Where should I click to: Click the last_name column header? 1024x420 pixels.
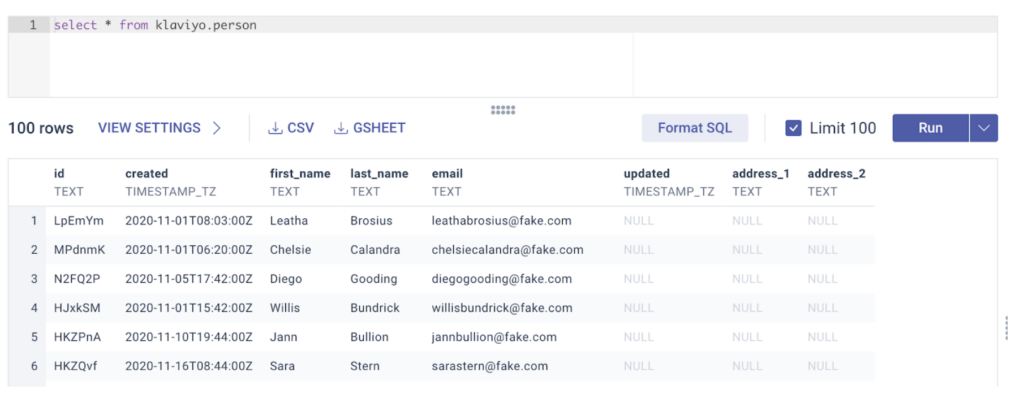[379, 174]
